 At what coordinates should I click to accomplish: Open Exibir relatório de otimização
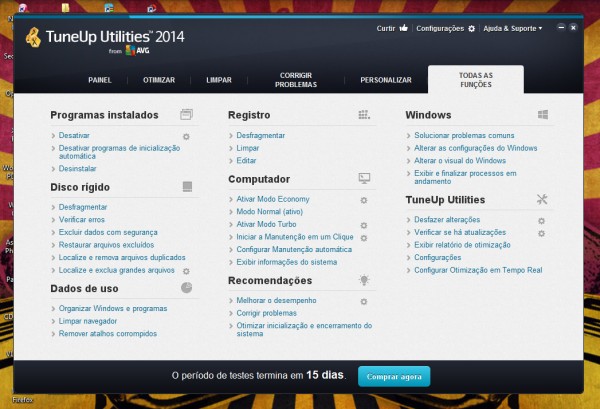coord(462,245)
